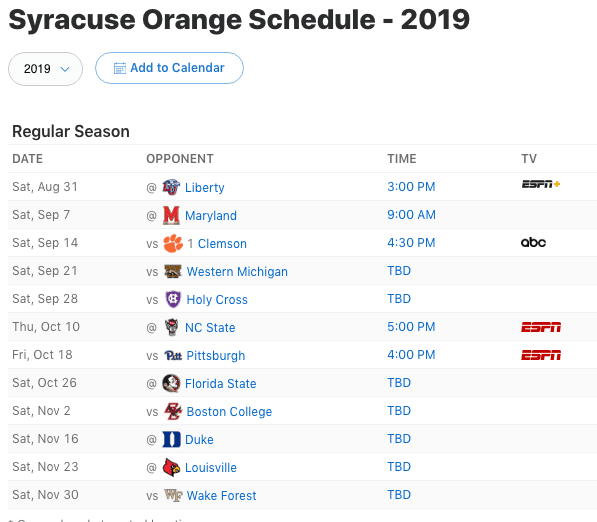Click the ABC network logo
Viewport: 597px width, 522px height.
click(x=533, y=243)
